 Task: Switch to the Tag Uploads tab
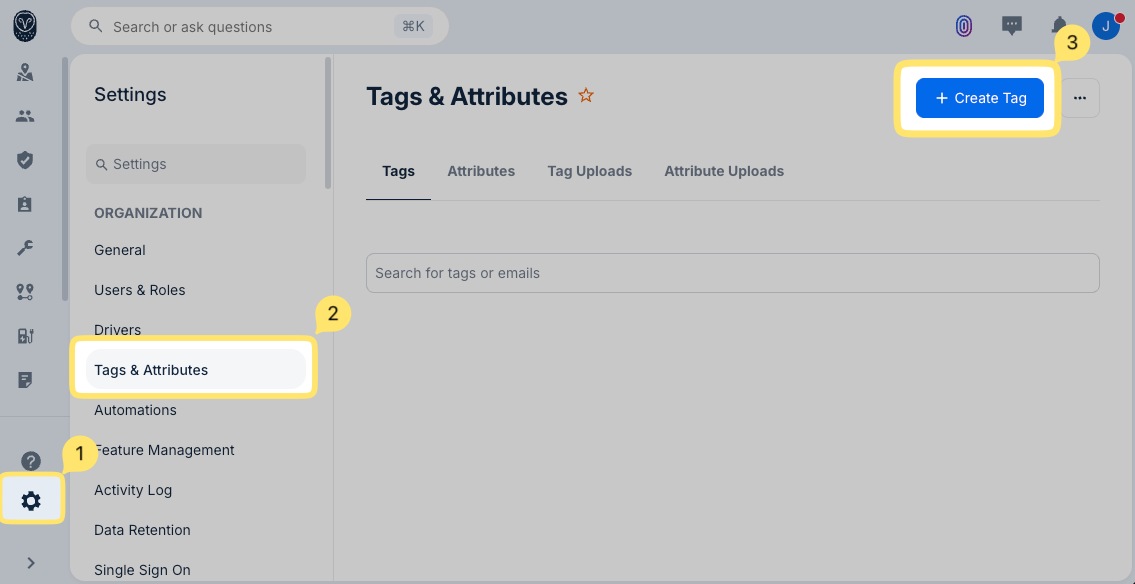coord(589,171)
